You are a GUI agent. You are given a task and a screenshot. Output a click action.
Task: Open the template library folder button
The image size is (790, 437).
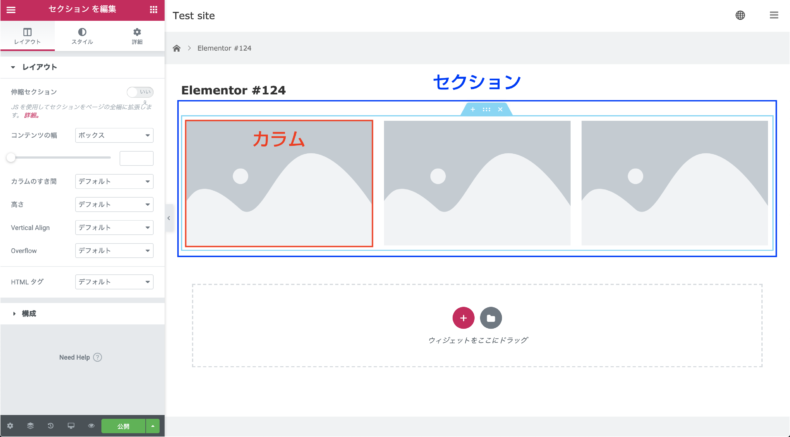tap(491, 318)
